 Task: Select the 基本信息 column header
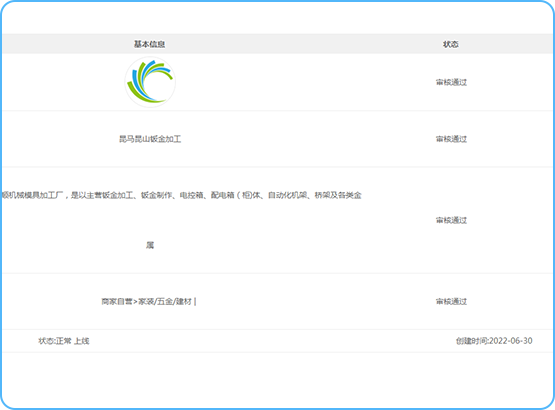pyautogui.click(x=149, y=44)
